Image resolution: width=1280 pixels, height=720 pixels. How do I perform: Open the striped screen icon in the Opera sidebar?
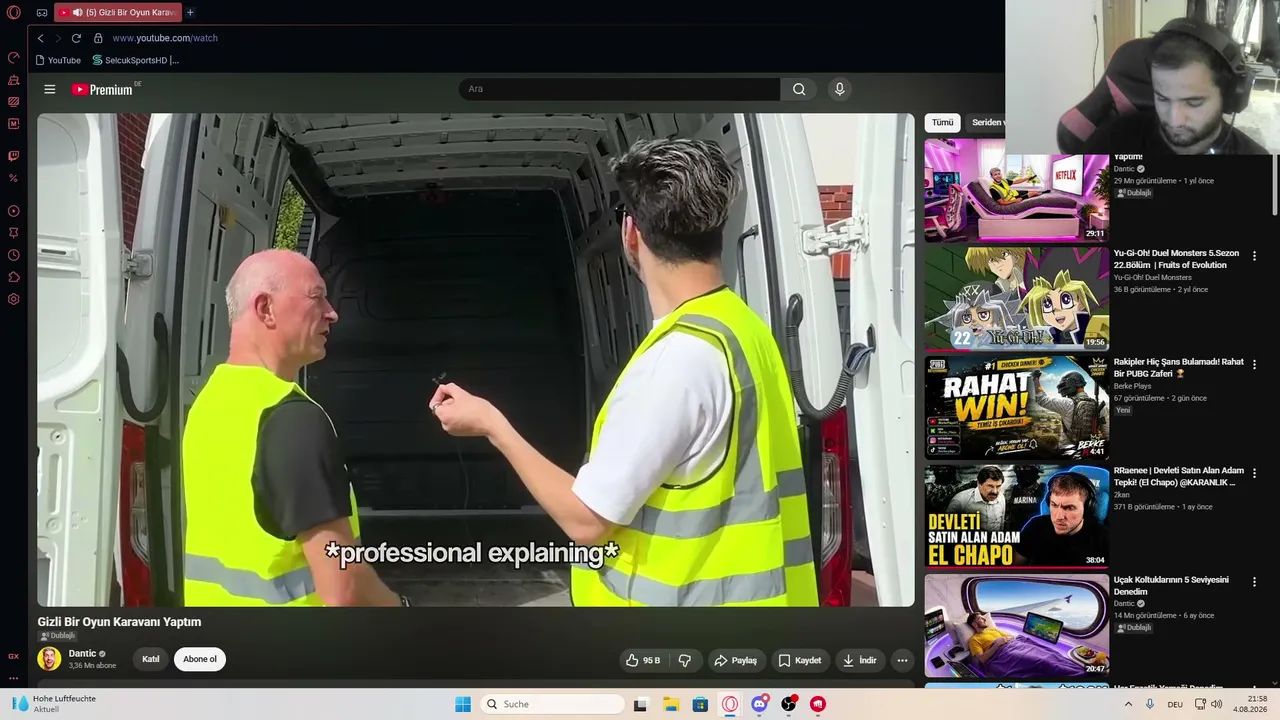tap(14, 101)
